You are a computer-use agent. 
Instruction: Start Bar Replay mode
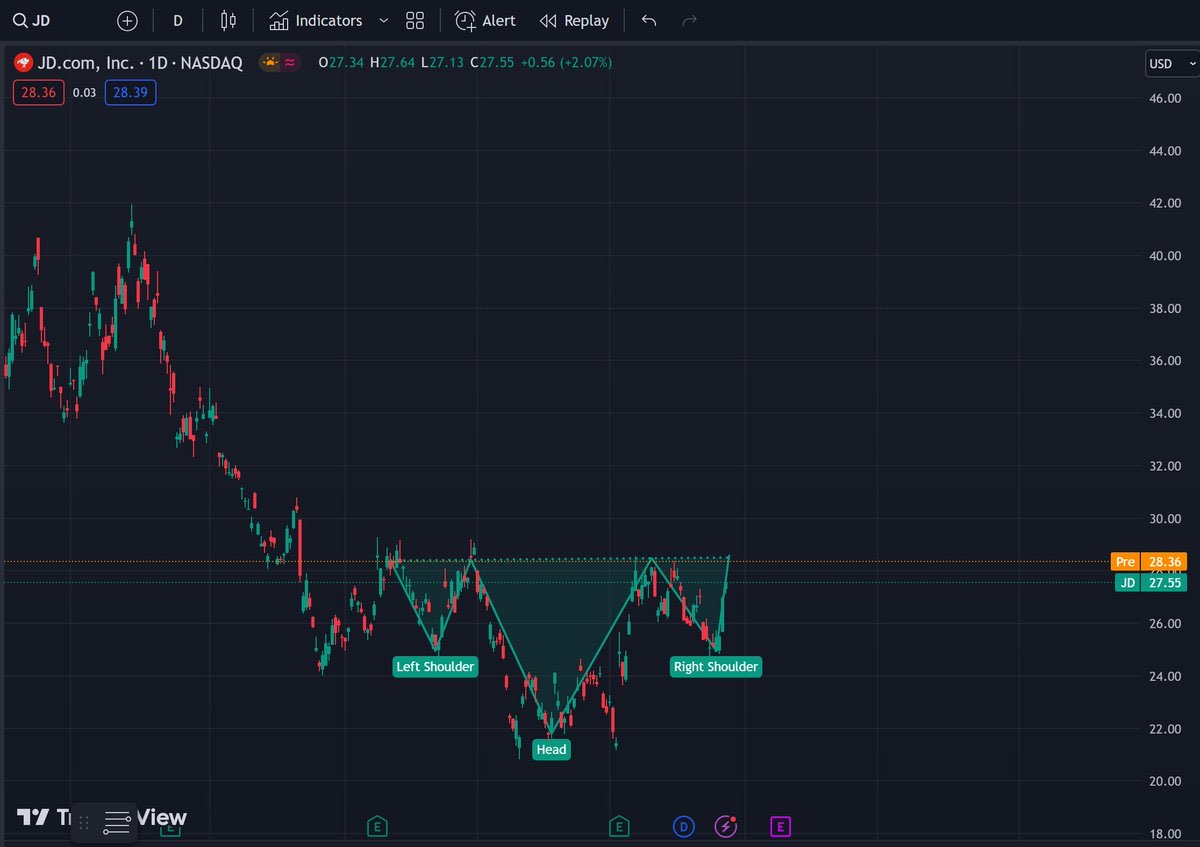point(574,21)
